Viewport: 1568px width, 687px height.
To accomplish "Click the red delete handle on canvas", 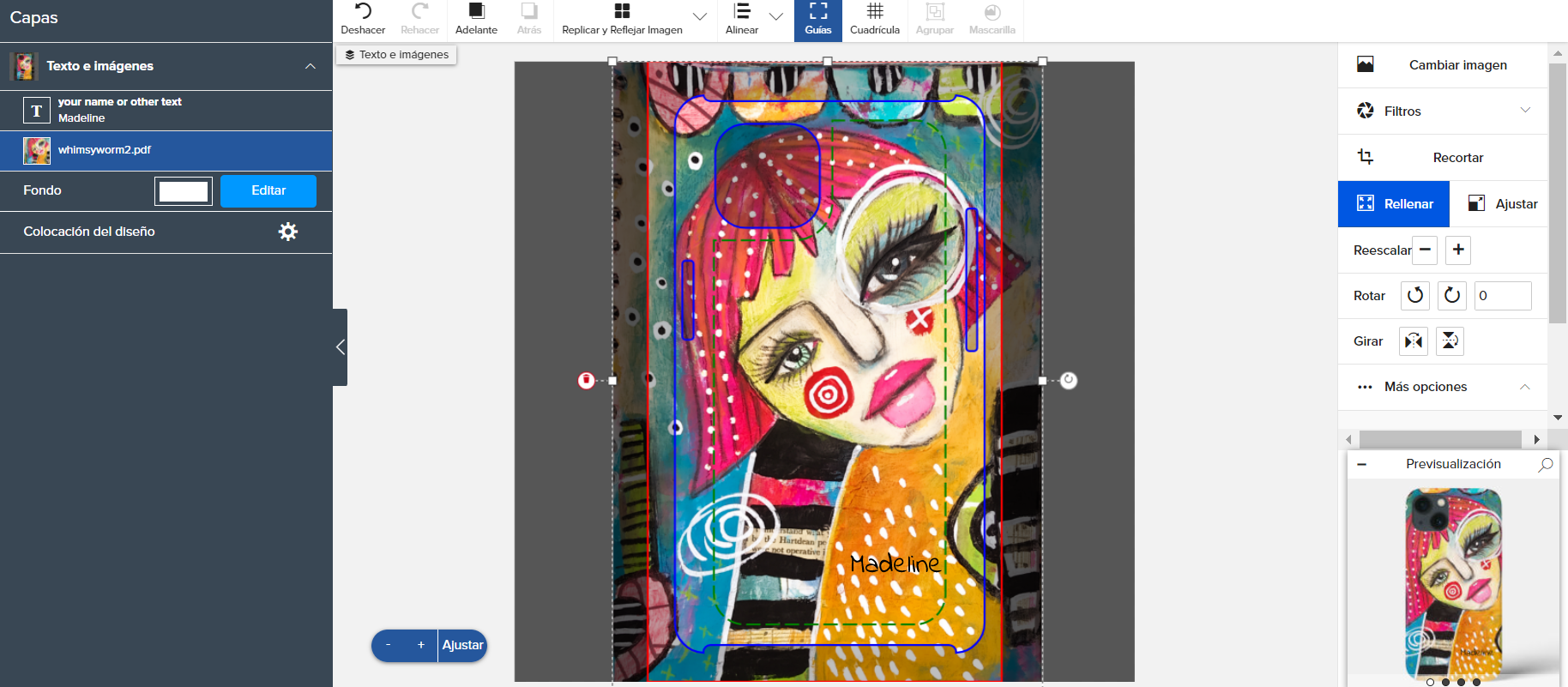I will tap(586, 381).
